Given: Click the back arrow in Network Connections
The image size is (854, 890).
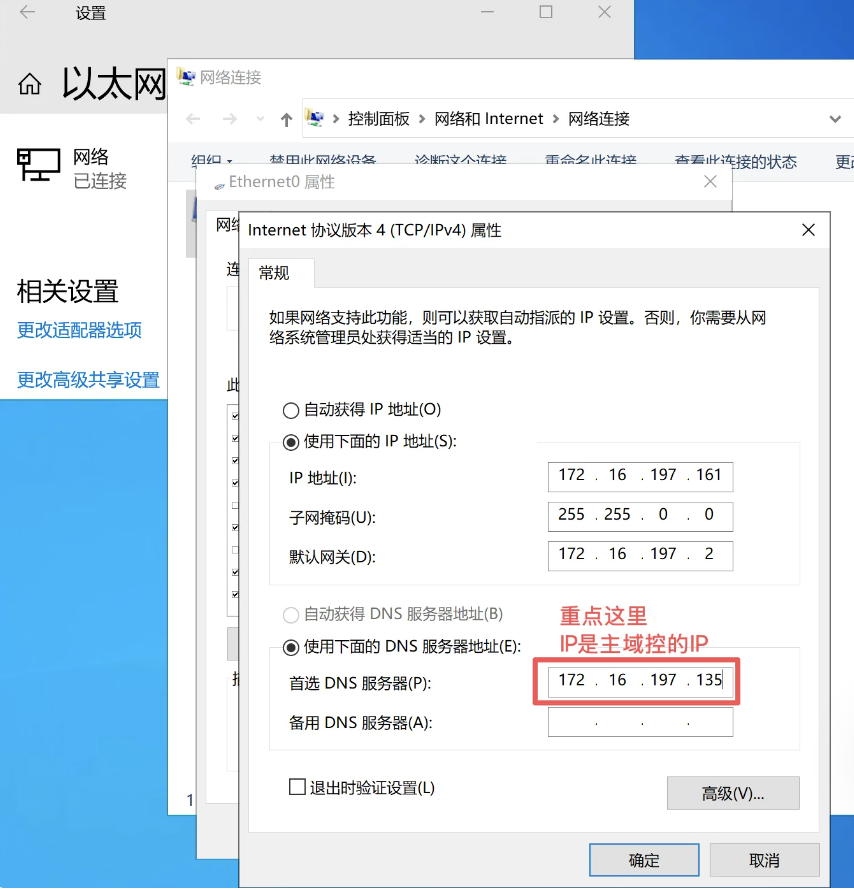Looking at the screenshot, I should 194,119.
